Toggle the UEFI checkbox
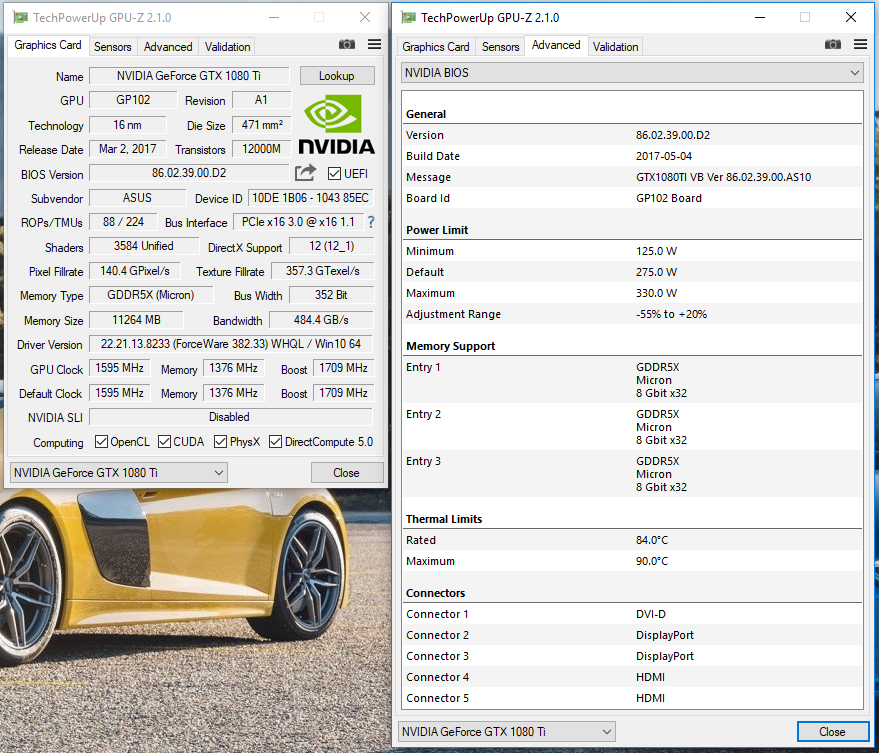The image size is (879, 753). (x=334, y=174)
